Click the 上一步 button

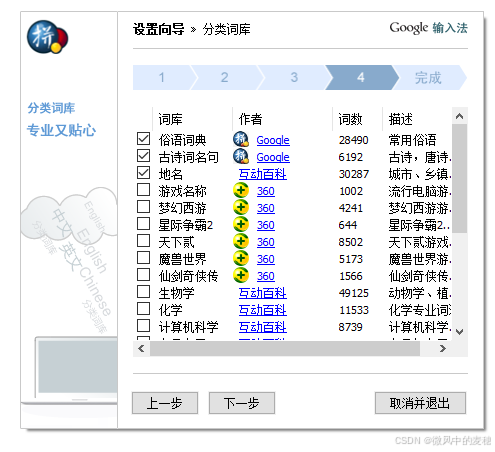point(165,403)
